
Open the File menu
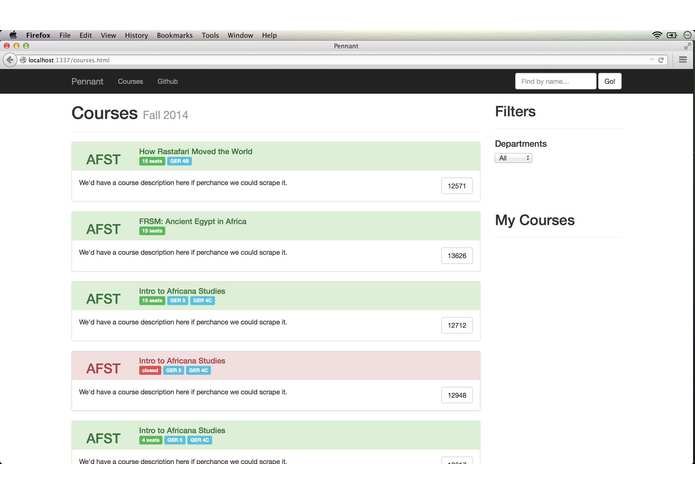(65, 35)
